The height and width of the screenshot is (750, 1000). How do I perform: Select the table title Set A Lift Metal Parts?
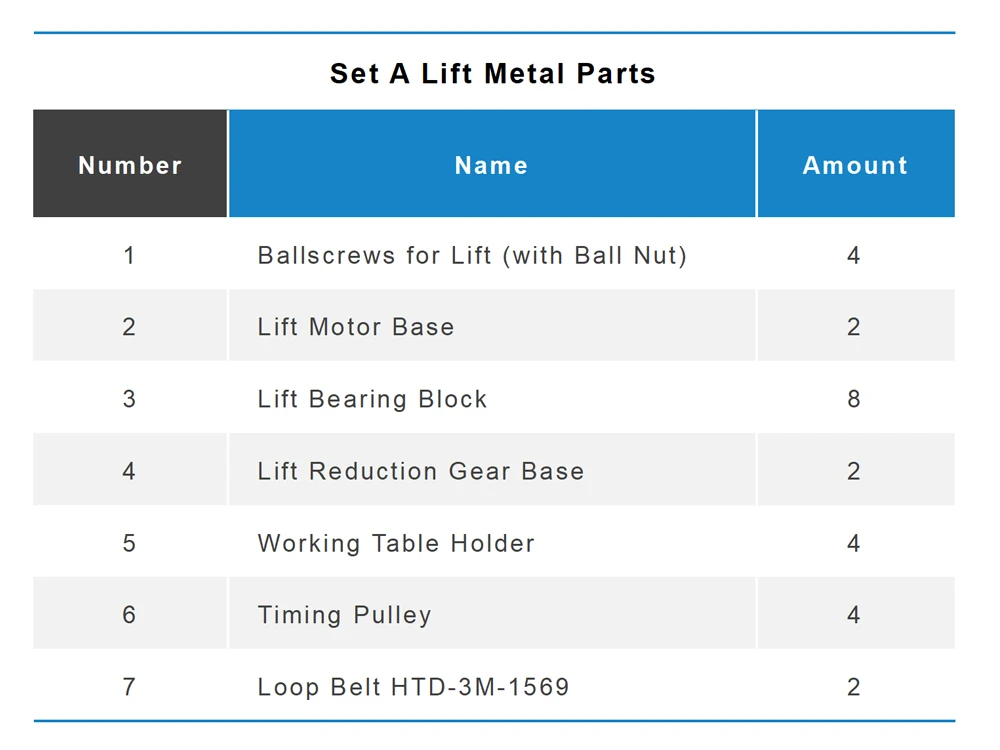(492, 73)
